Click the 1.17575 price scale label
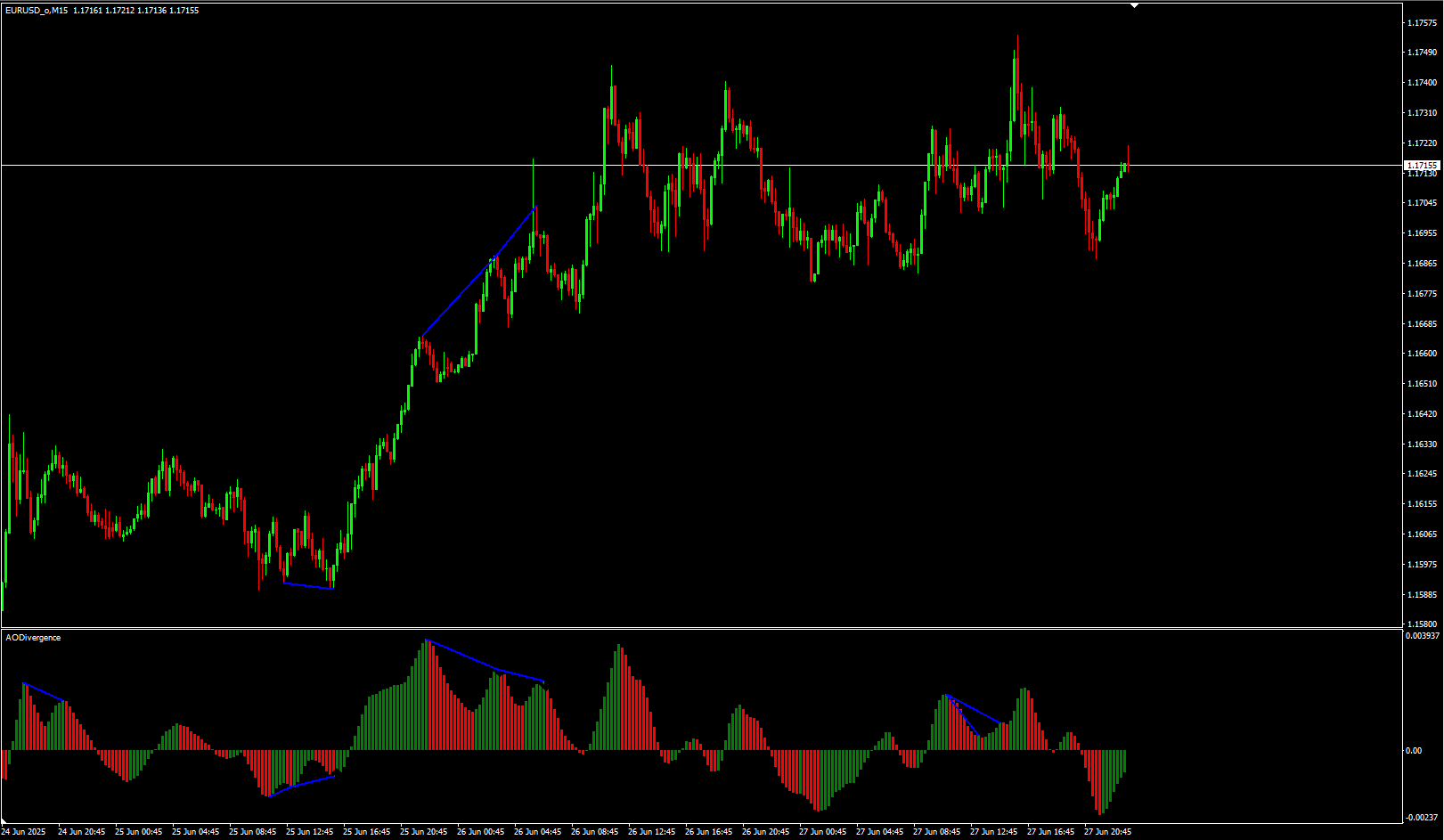The width and height of the screenshot is (1444, 840). [x=1421, y=23]
